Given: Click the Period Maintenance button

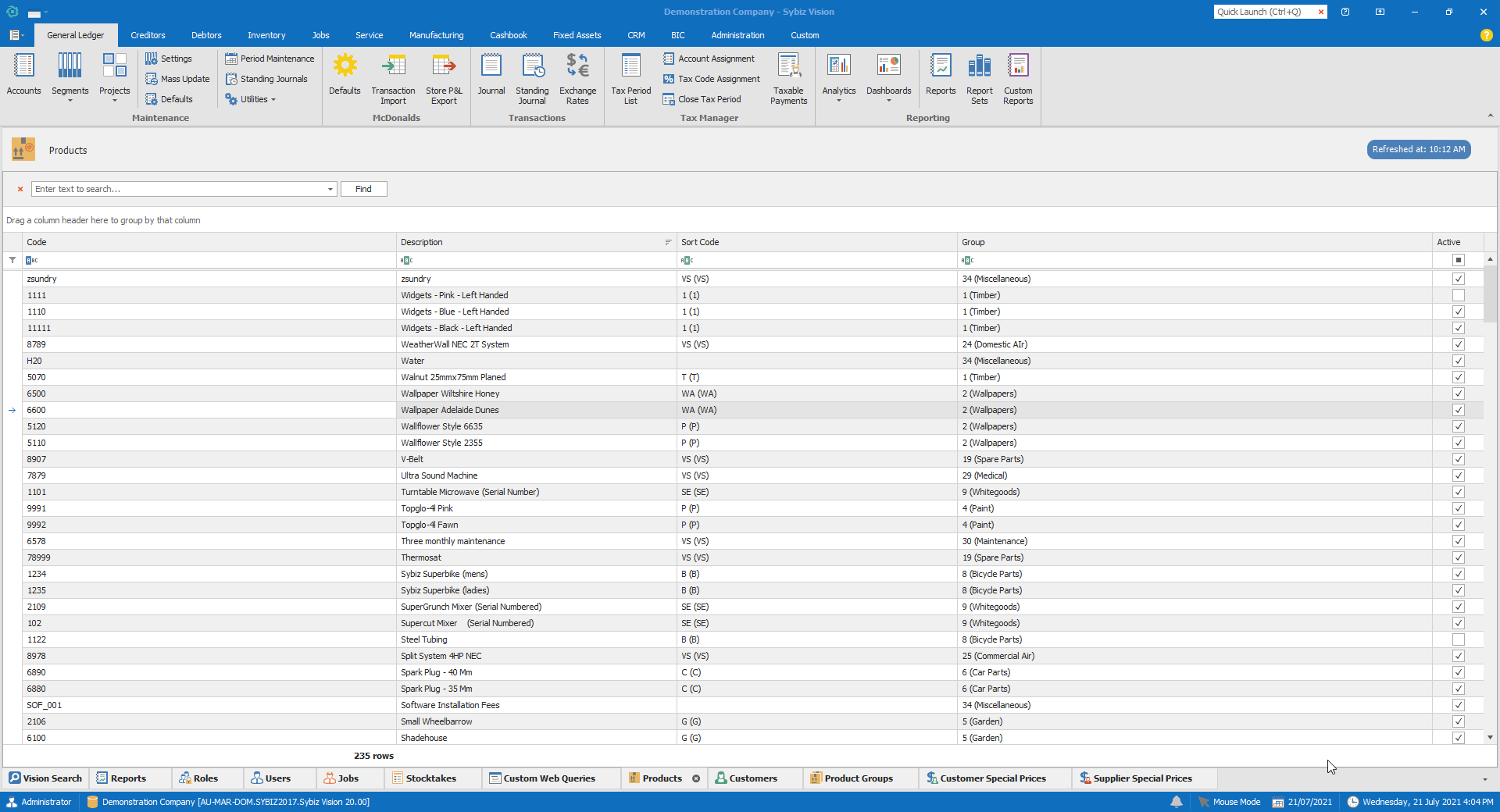Looking at the screenshot, I should tap(270, 59).
